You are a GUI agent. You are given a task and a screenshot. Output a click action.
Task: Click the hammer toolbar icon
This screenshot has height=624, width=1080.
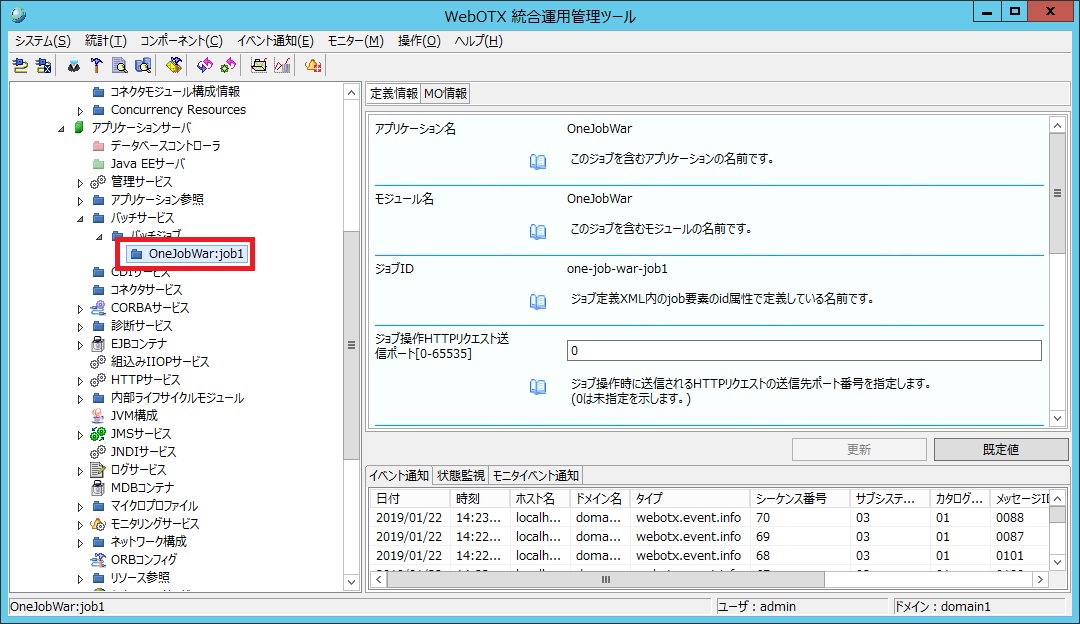tap(97, 66)
